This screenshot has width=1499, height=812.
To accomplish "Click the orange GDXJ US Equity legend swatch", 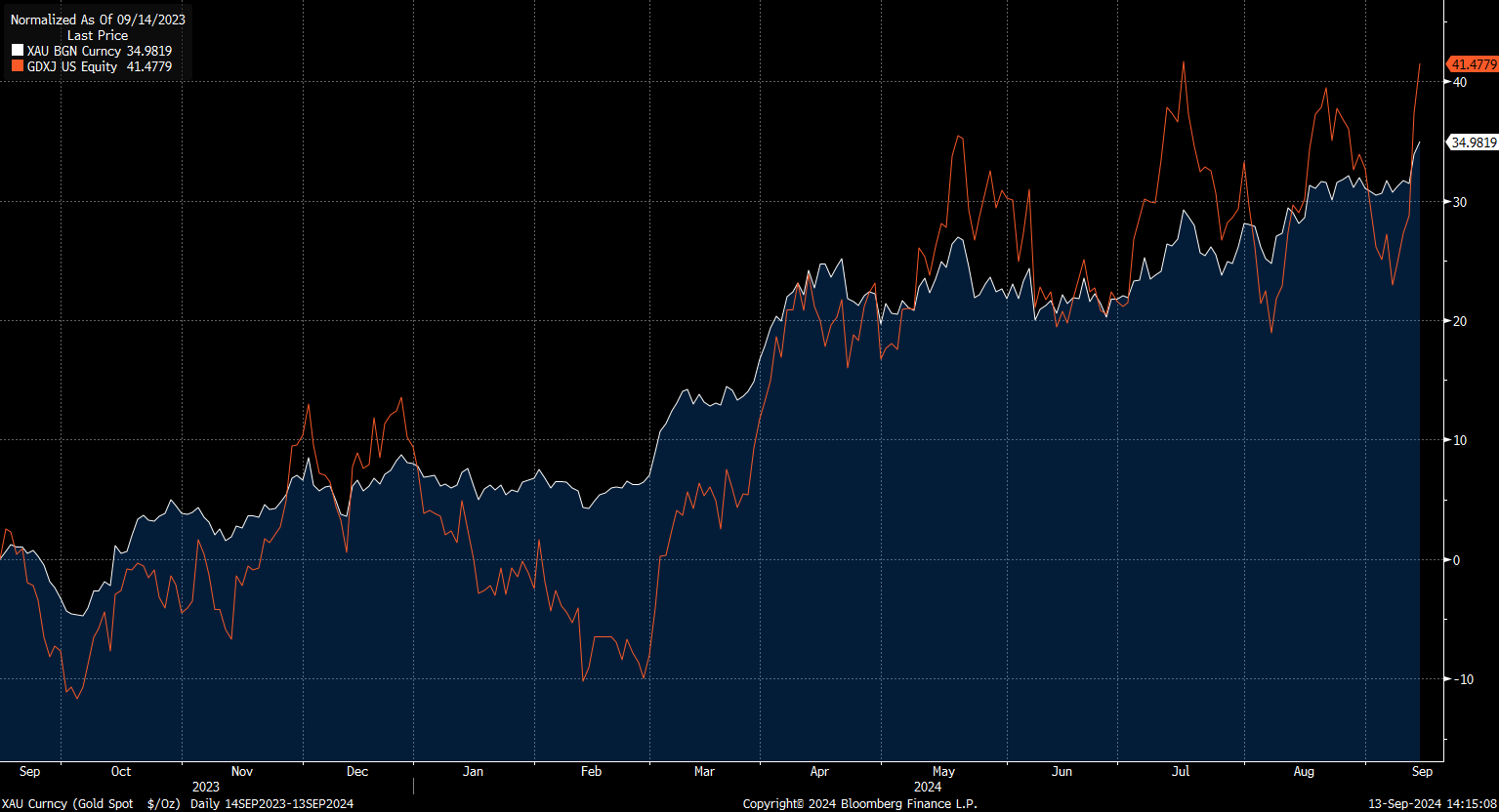I will [x=17, y=66].
